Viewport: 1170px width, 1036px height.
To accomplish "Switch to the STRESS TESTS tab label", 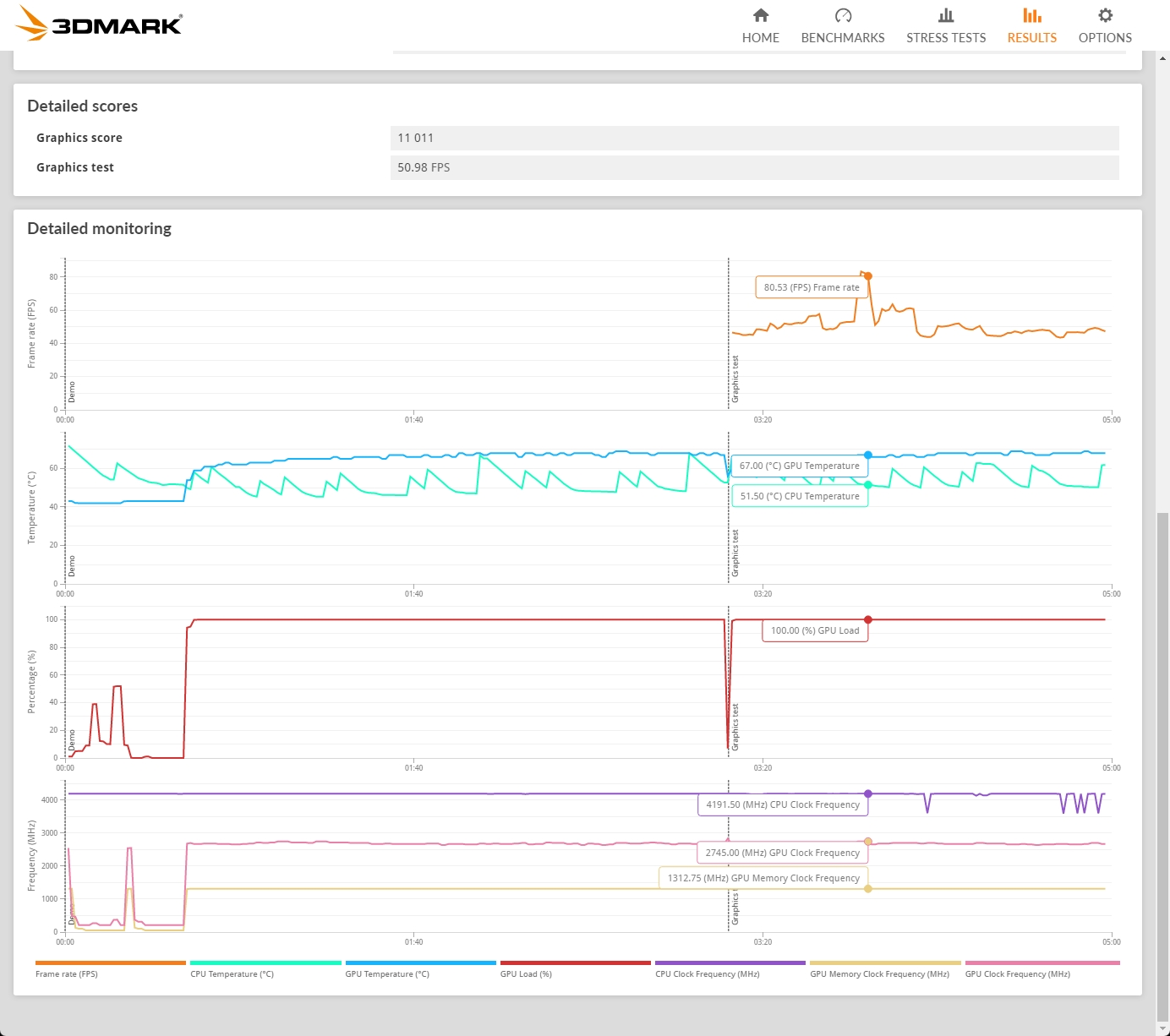I will coord(946,38).
